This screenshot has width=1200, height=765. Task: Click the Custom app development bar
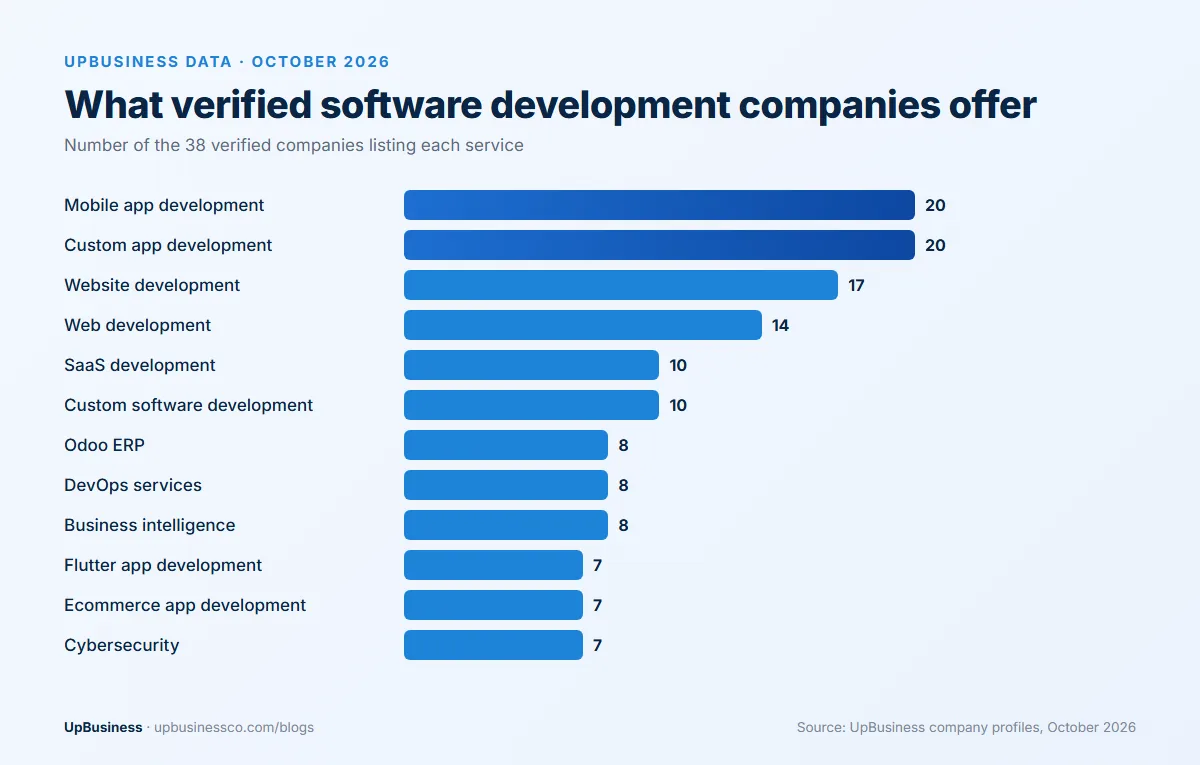coord(659,245)
